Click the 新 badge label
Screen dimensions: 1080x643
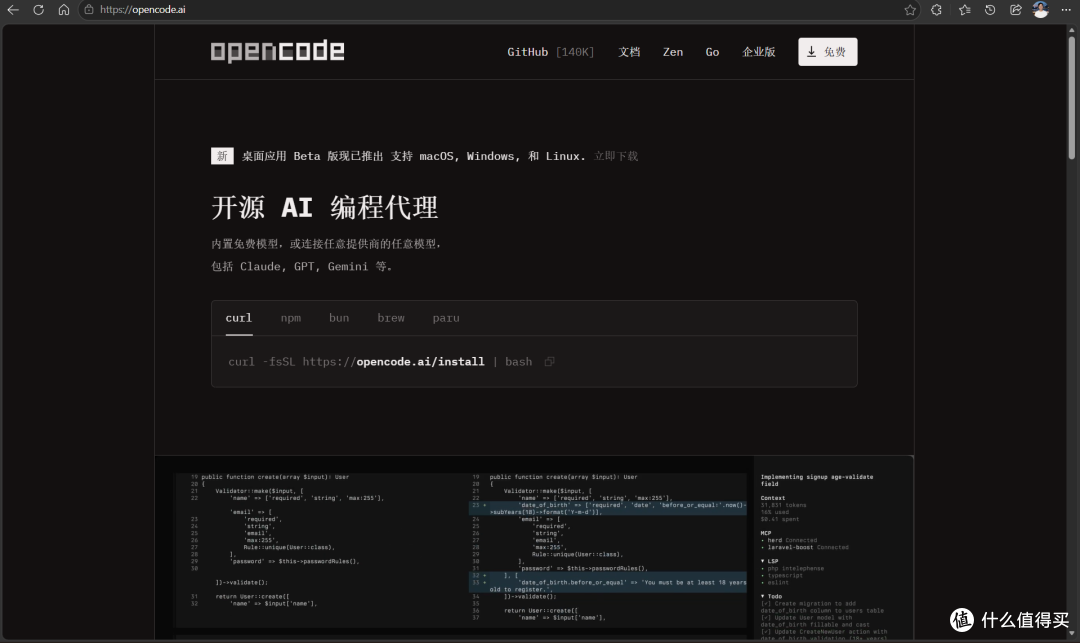(222, 156)
